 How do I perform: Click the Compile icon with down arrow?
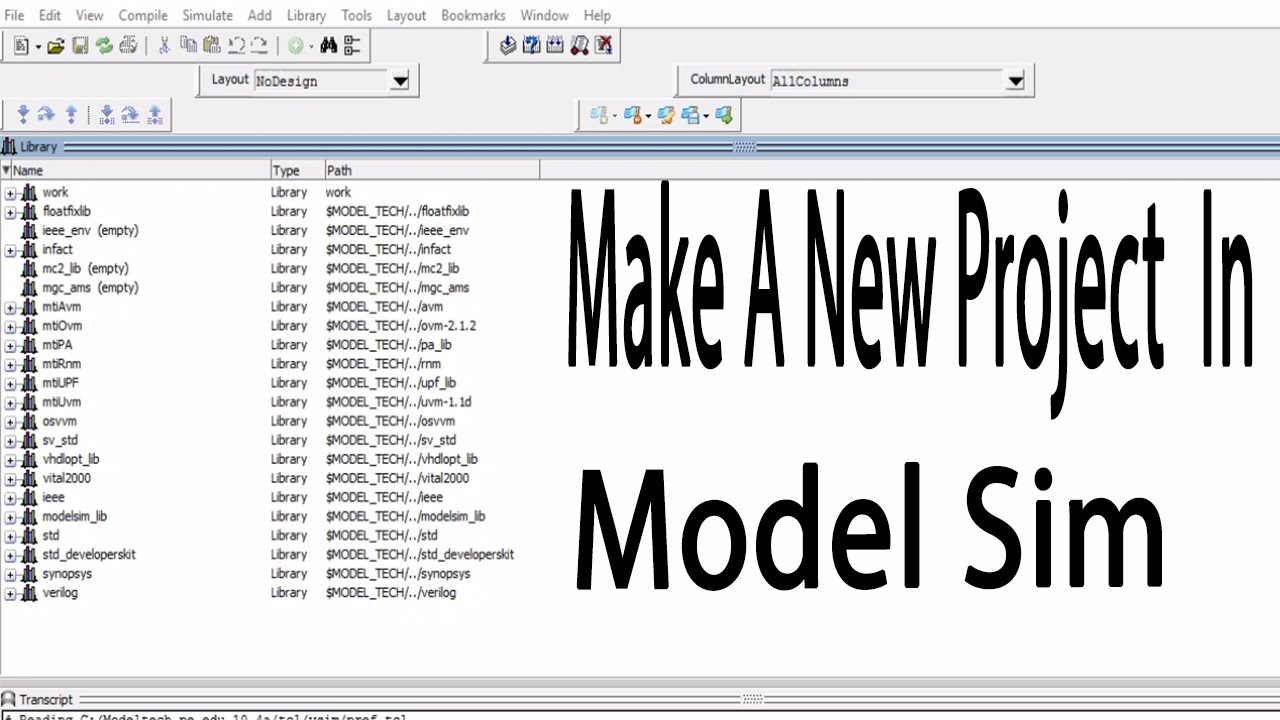(x=508, y=45)
